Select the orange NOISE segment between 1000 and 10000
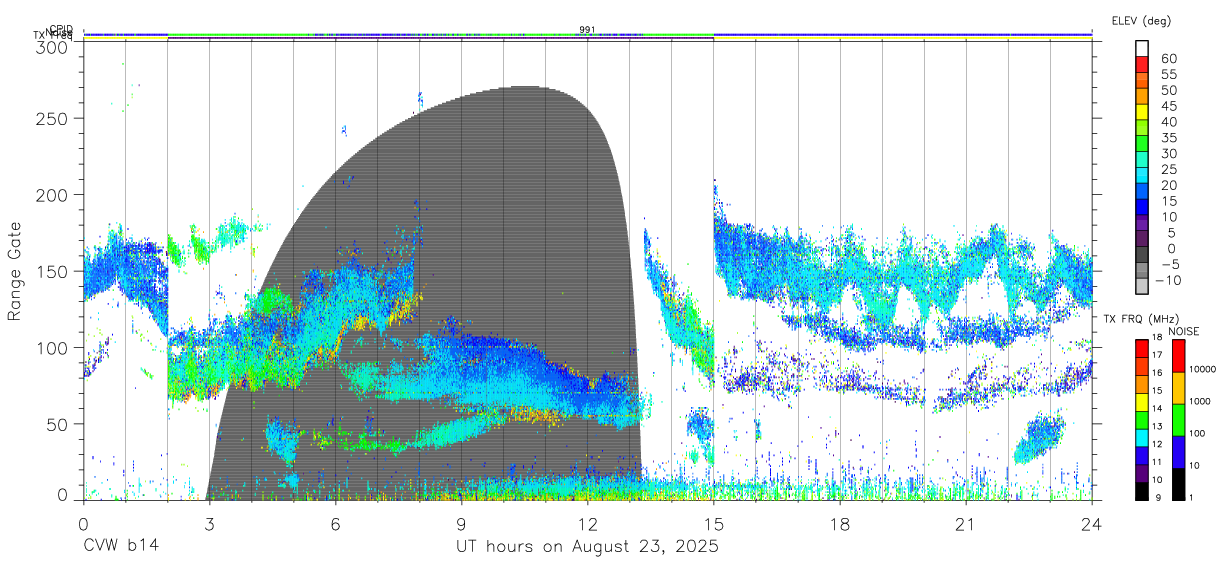1228x567 pixels. [x=1178, y=388]
